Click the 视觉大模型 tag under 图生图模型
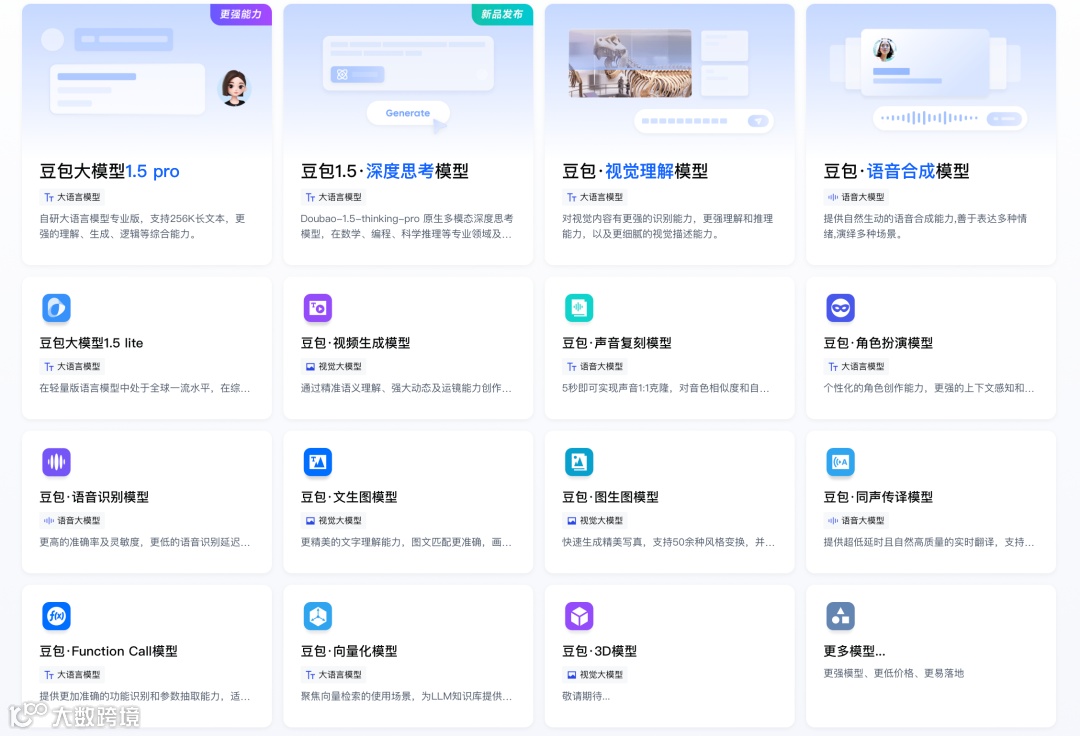The height and width of the screenshot is (736, 1080). coord(595,521)
